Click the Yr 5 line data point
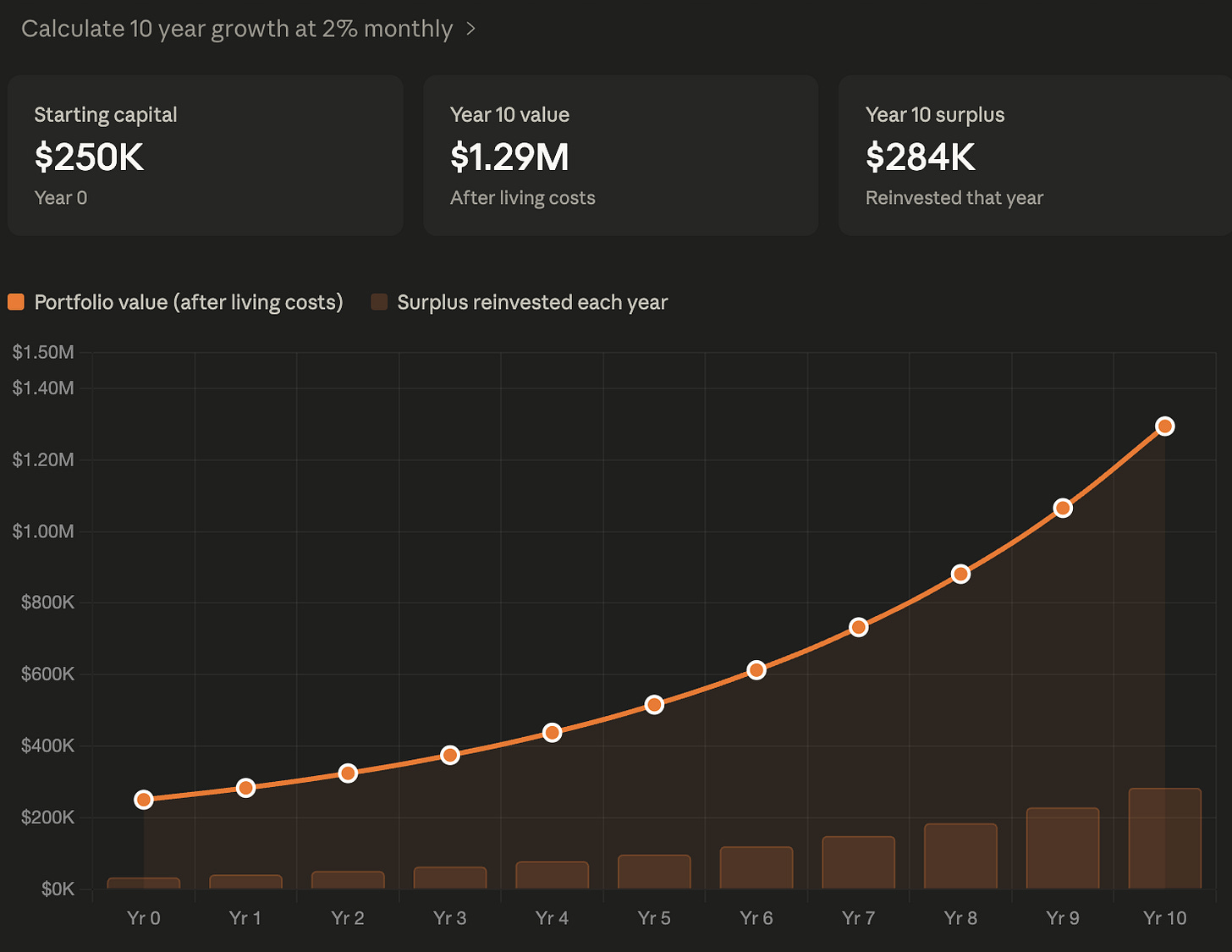 click(654, 705)
